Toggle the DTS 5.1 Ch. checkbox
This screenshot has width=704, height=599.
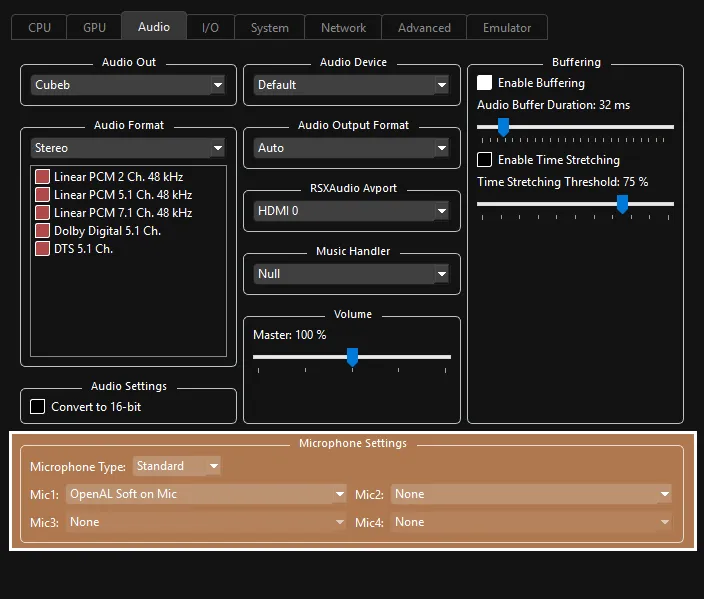[x=42, y=248]
